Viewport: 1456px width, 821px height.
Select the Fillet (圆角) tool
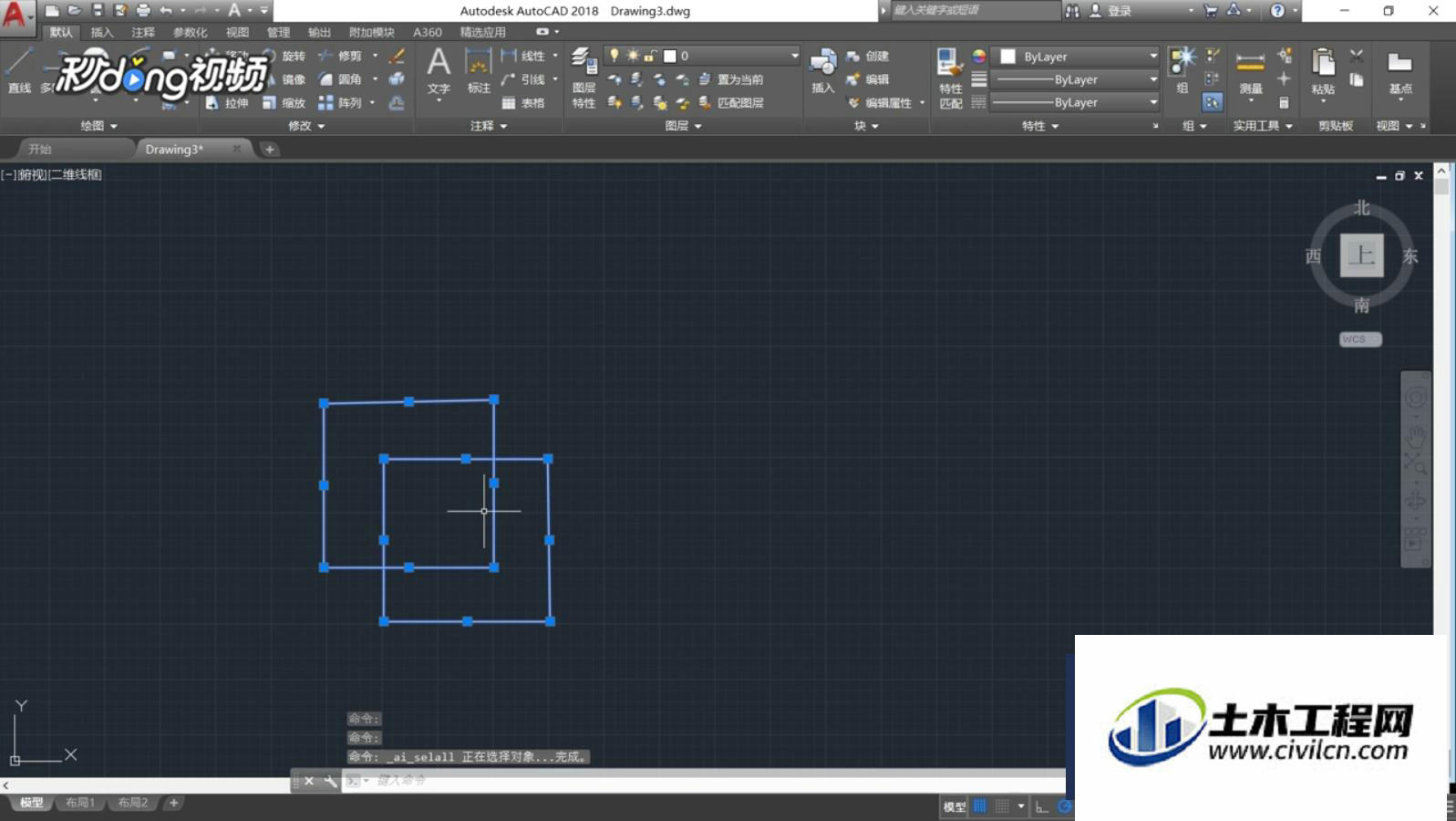(x=341, y=79)
